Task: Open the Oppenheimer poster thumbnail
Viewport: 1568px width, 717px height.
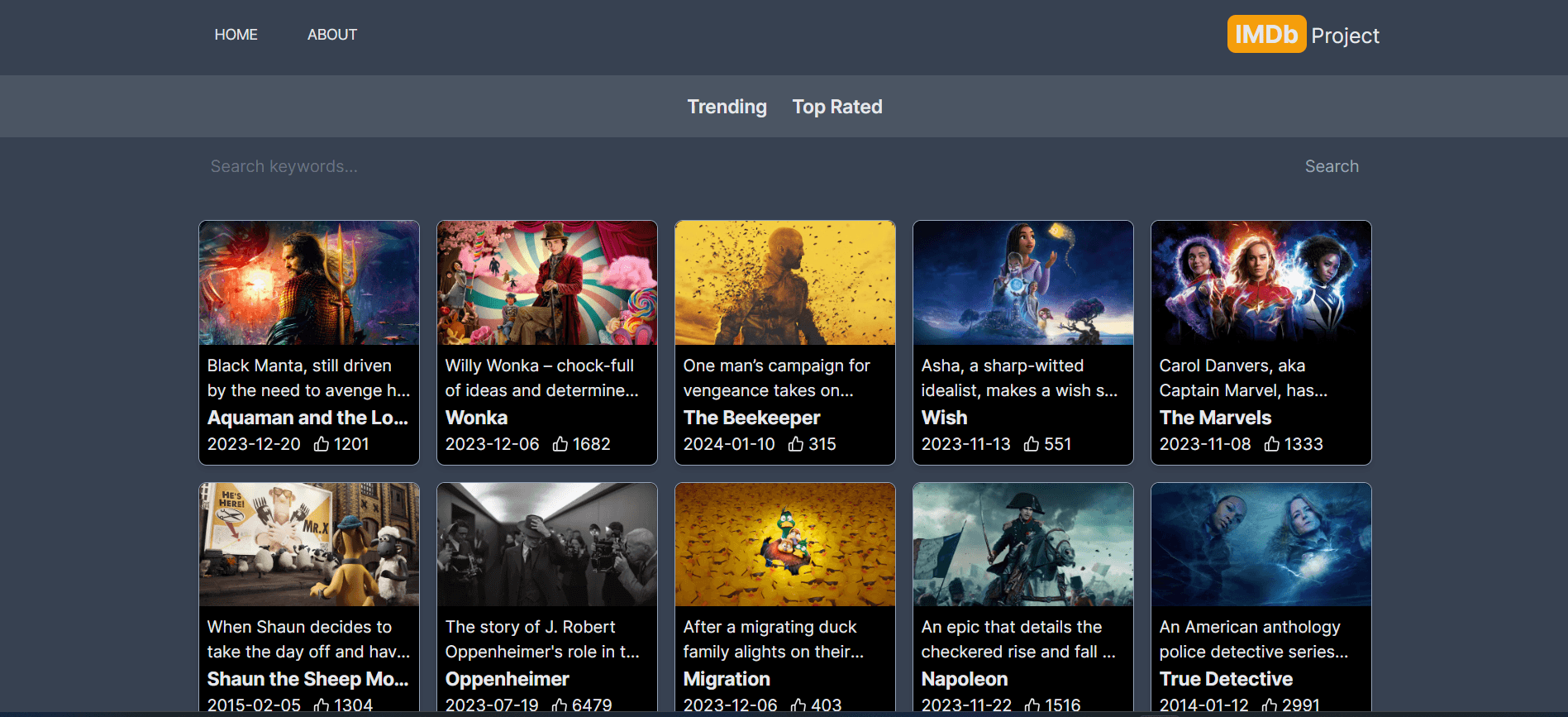Action: (x=547, y=545)
